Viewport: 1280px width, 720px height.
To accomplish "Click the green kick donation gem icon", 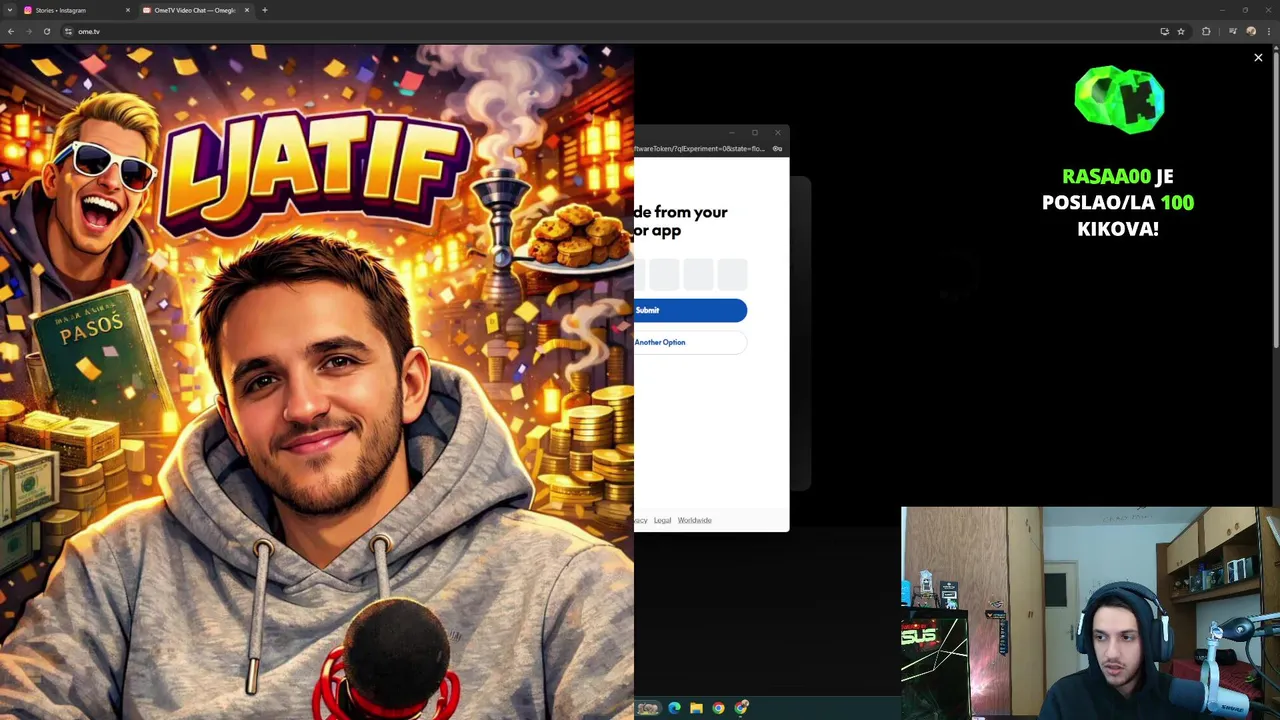I will click(x=1119, y=100).
